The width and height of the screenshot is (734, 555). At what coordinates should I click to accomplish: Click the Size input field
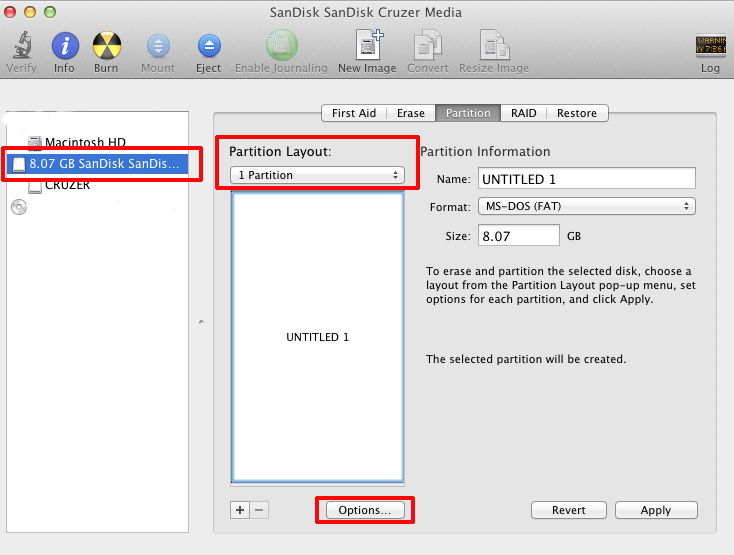click(519, 235)
